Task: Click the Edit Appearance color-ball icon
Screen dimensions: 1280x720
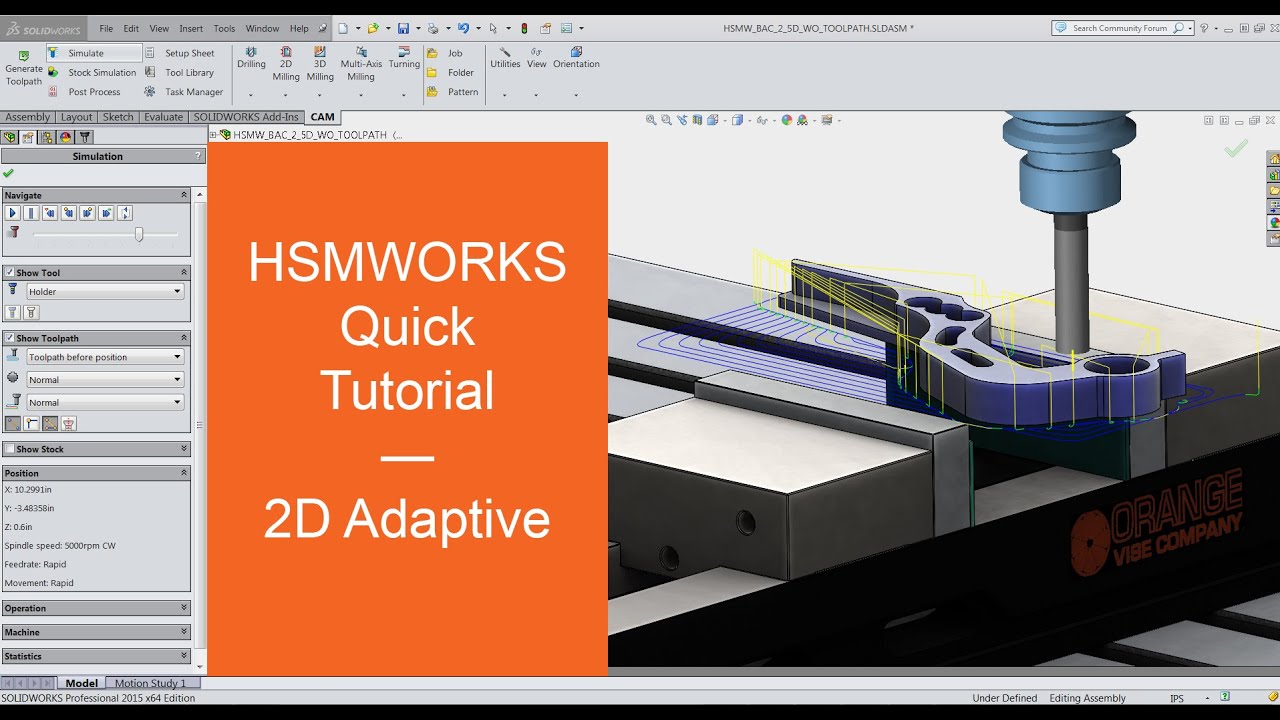Action: pyautogui.click(x=787, y=120)
